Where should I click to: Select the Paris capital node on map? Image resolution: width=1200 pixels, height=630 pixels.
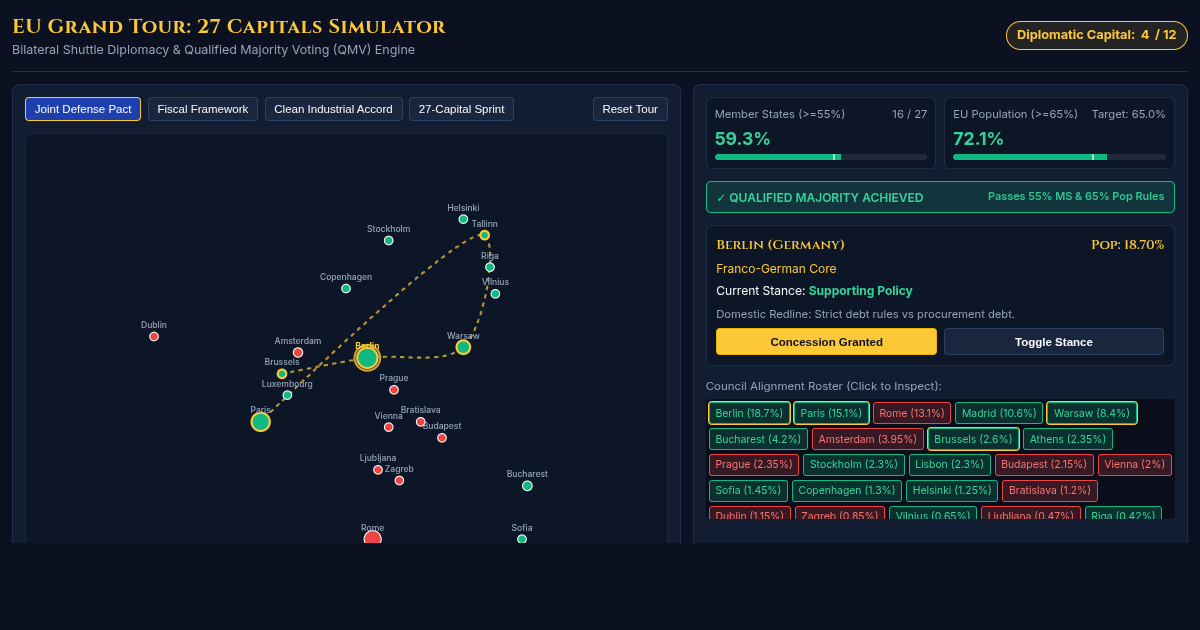261,422
